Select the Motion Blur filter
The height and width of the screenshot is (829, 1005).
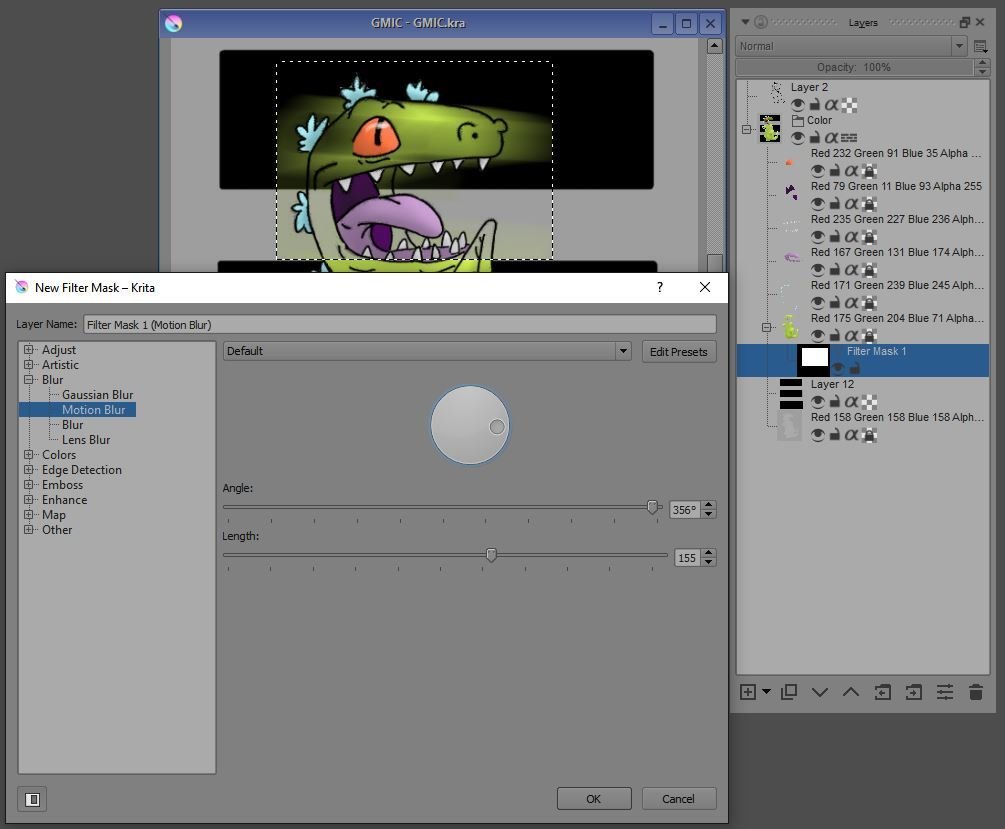pyautogui.click(x=94, y=410)
